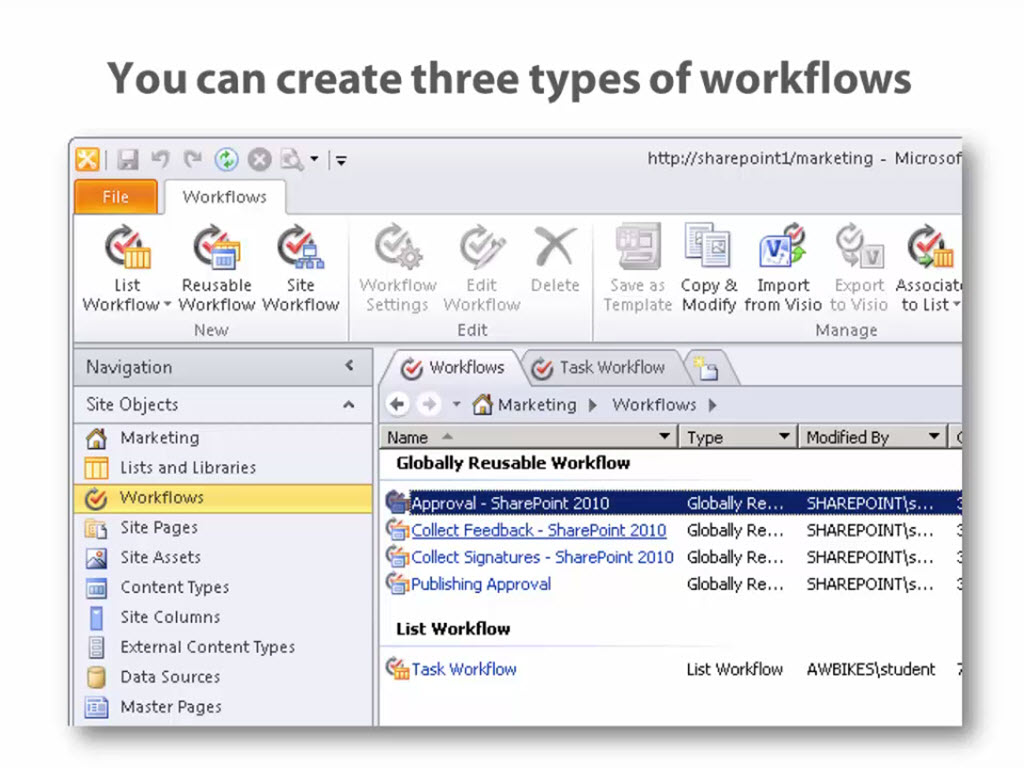The image size is (1024, 768).
Task: Click the Undo arrow icon
Action: (160, 159)
